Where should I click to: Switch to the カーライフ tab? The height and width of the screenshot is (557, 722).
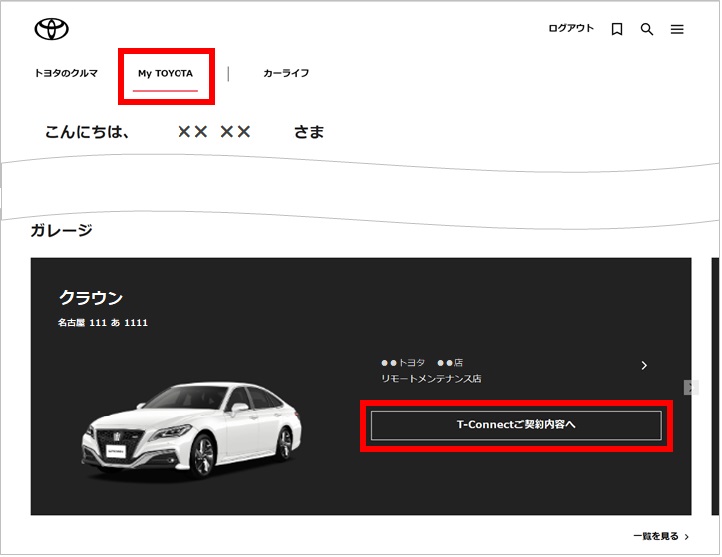tap(286, 73)
